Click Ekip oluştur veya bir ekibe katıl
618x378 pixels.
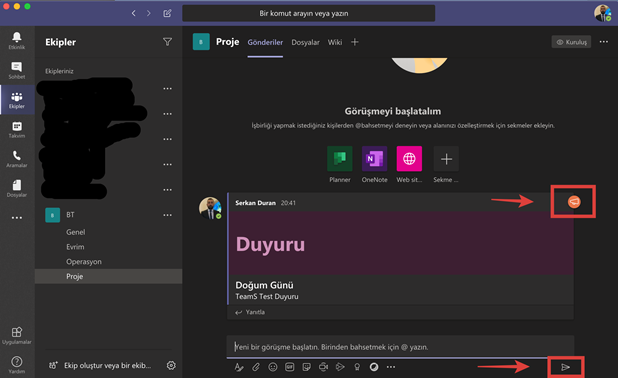click(x=100, y=365)
